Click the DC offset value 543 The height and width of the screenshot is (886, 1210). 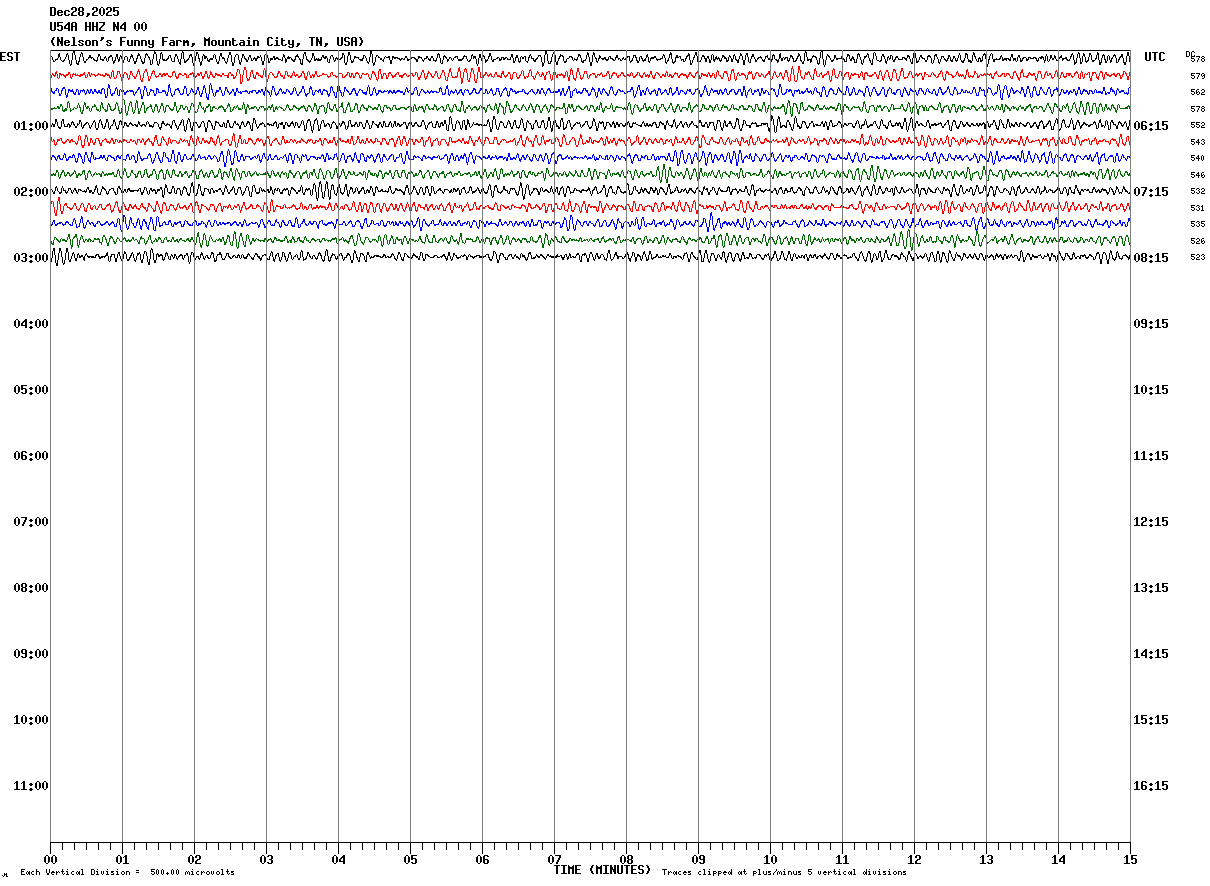coord(1198,142)
